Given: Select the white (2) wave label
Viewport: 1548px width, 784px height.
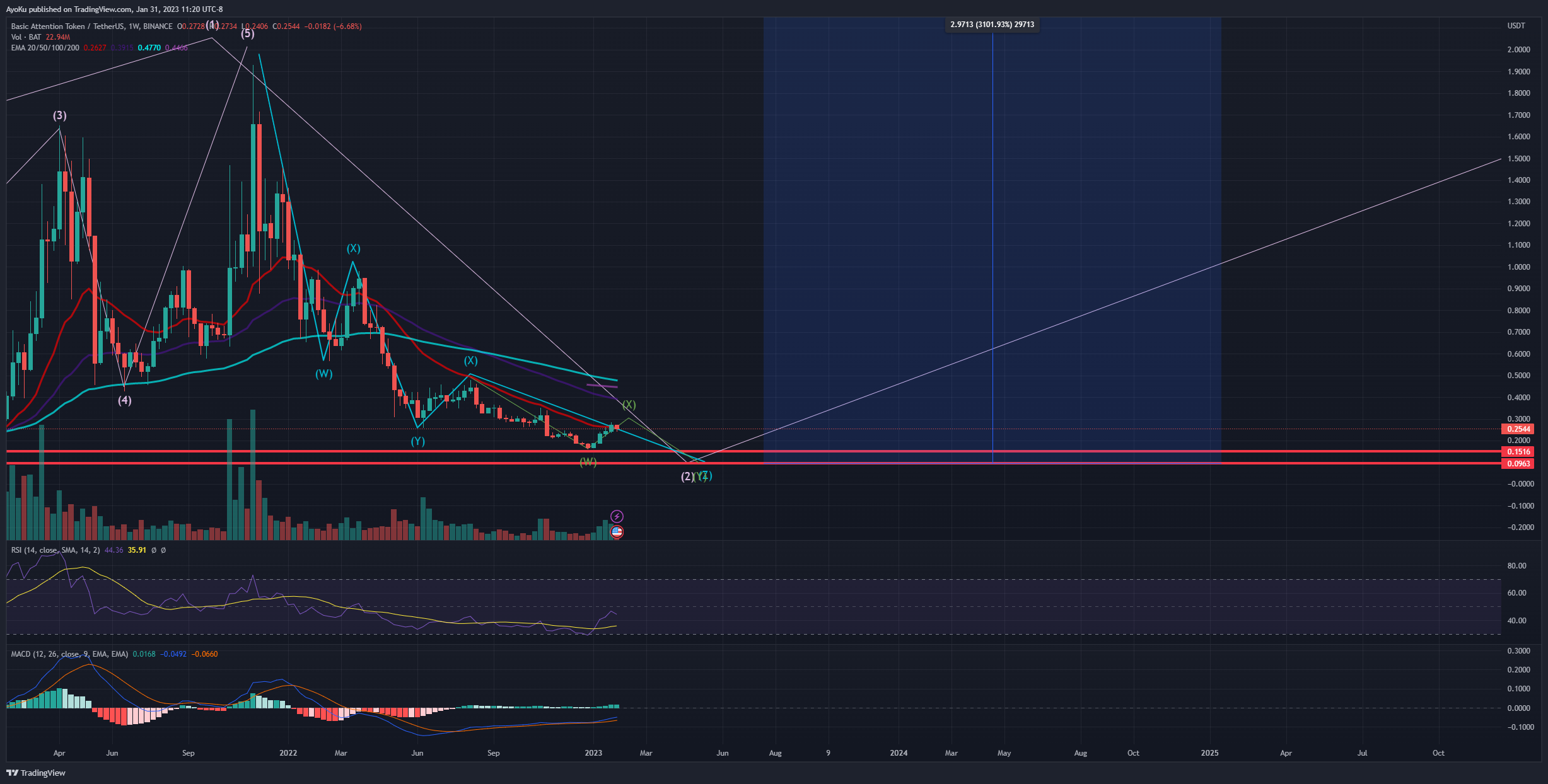Looking at the screenshot, I should pos(687,477).
